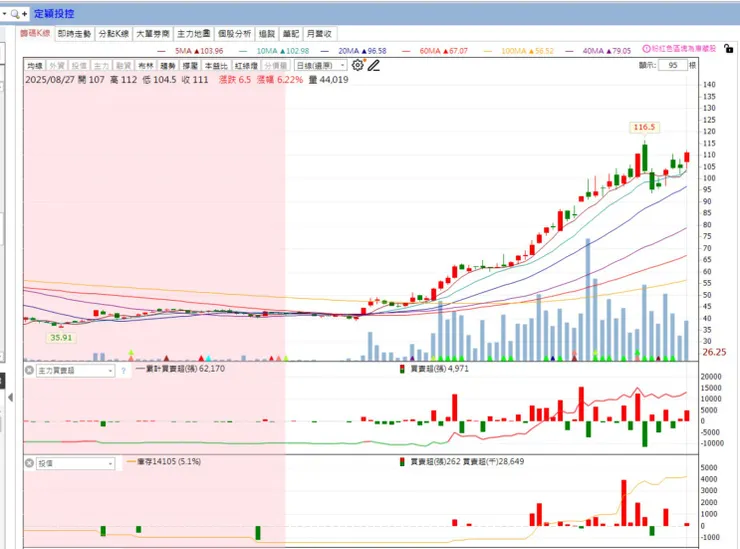The image size is (740, 549).
Task: Switch to the 追蹤 tab
Action: pyautogui.click(x=267, y=34)
